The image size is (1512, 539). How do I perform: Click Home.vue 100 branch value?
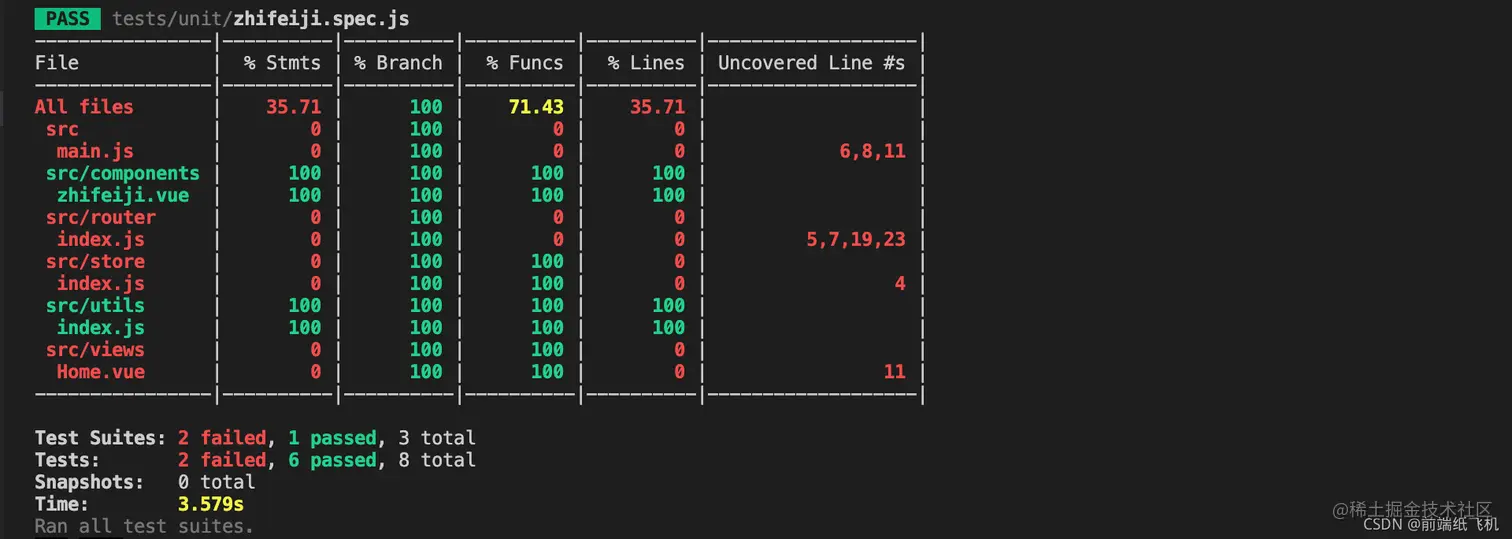(x=426, y=371)
